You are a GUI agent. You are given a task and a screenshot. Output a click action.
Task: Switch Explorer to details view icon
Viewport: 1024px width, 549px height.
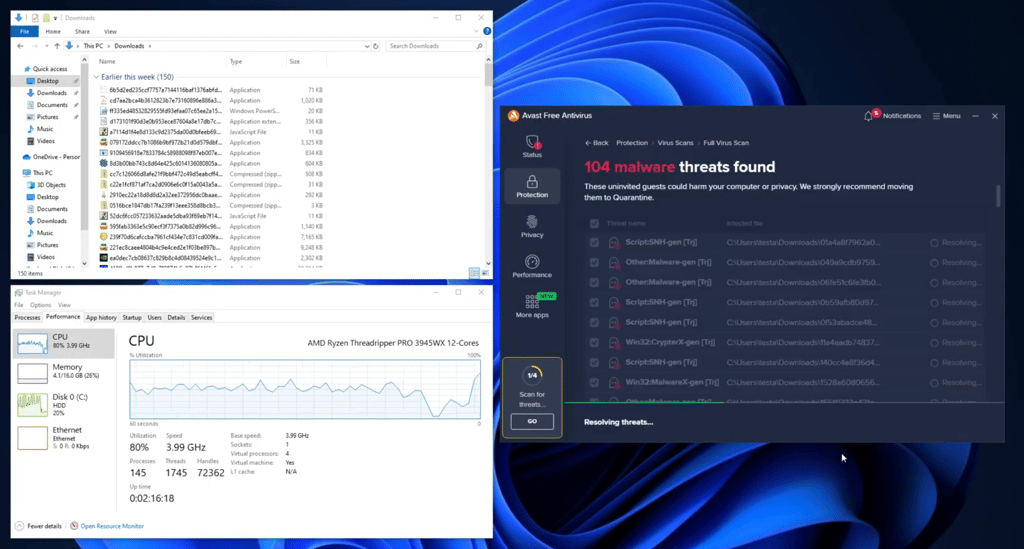point(474,273)
